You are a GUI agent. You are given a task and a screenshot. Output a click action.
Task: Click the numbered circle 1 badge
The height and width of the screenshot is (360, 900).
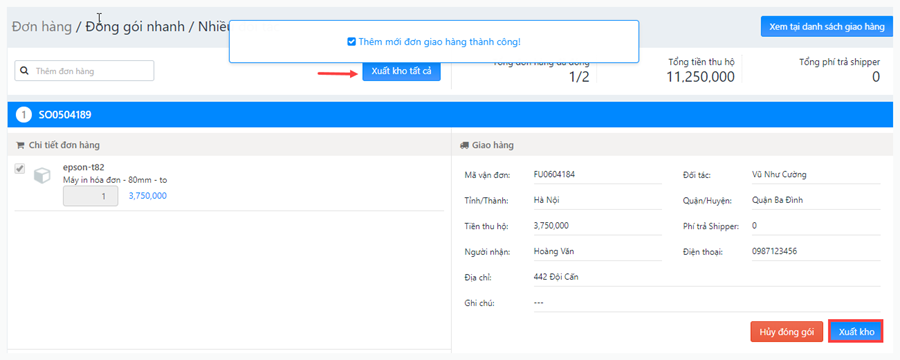coord(24,115)
